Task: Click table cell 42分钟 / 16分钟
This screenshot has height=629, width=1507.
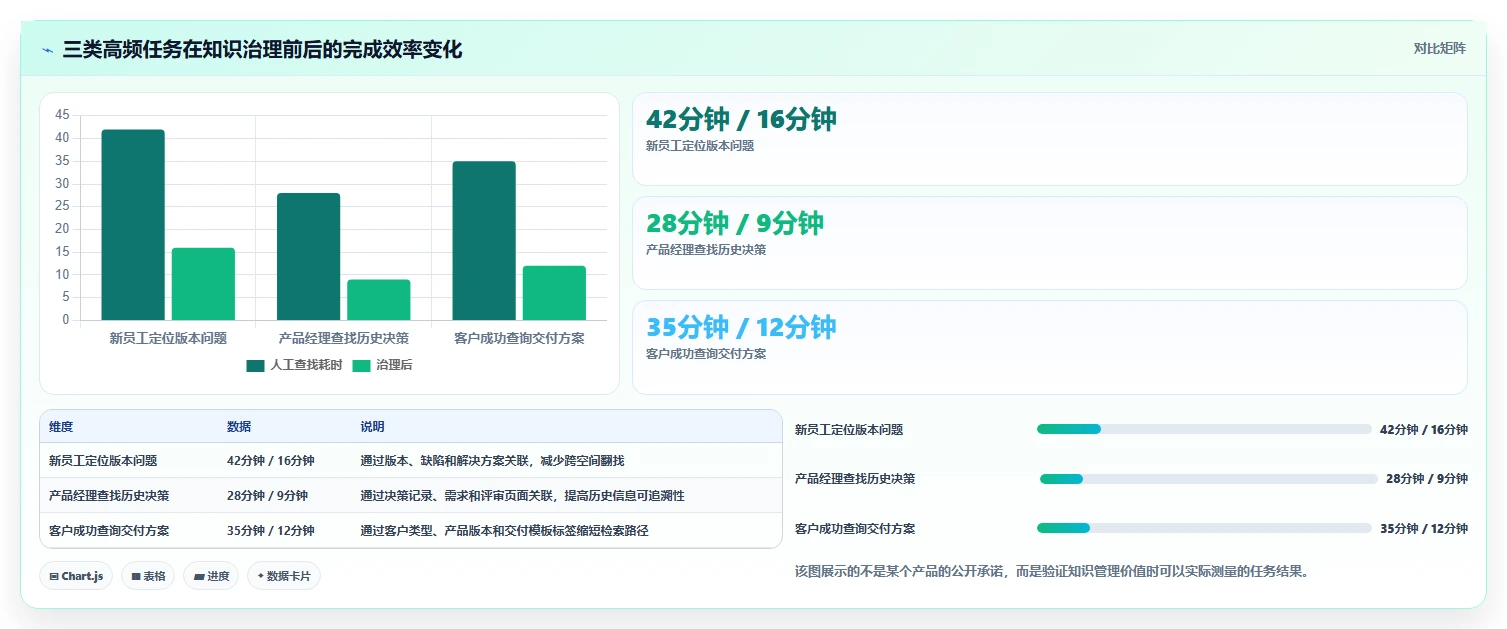Action: click(271, 461)
